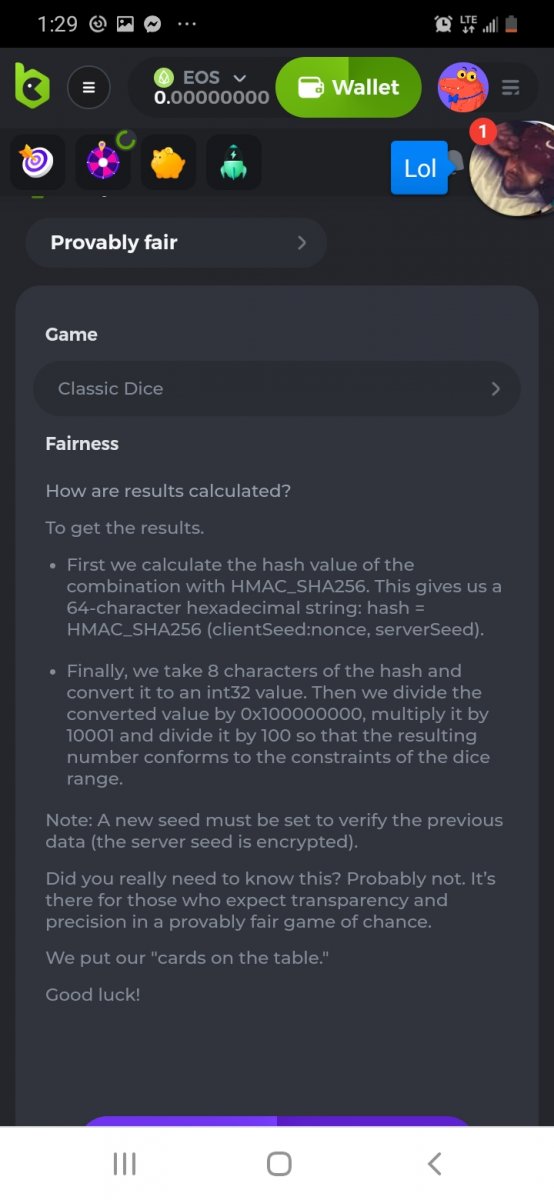Expand the Provably fair chevron
Image resolution: width=554 pixels, height=1200 pixels.
[x=302, y=243]
